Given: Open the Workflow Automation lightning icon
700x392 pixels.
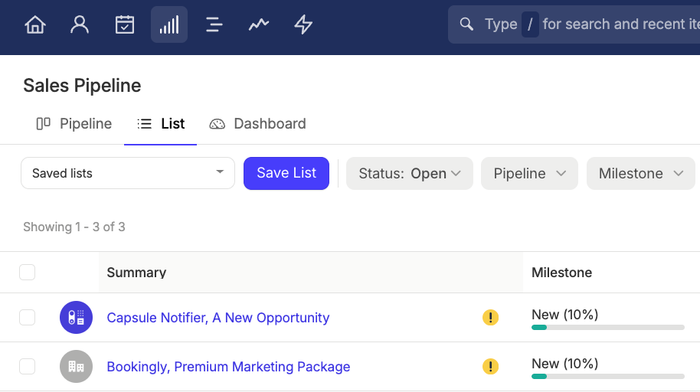Looking at the screenshot, I should 303,25.
